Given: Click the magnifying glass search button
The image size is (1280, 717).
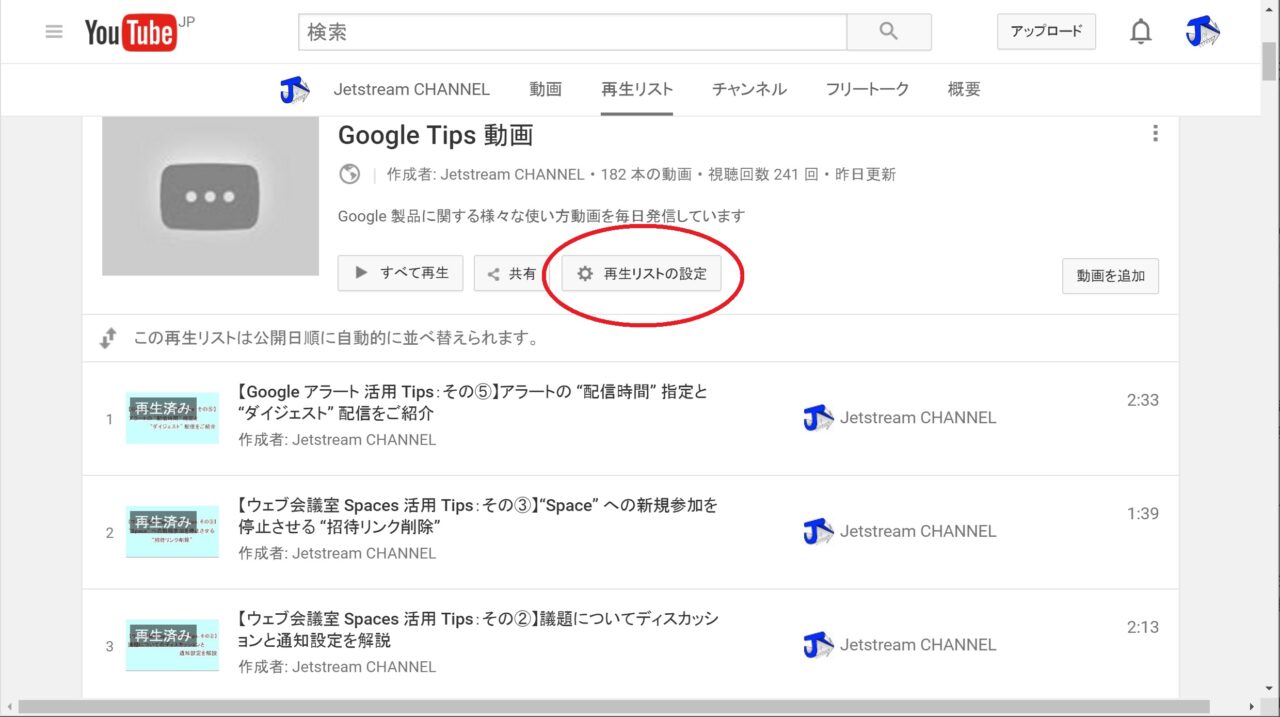Looking at the screenshot, I should [x=888, y=32].
